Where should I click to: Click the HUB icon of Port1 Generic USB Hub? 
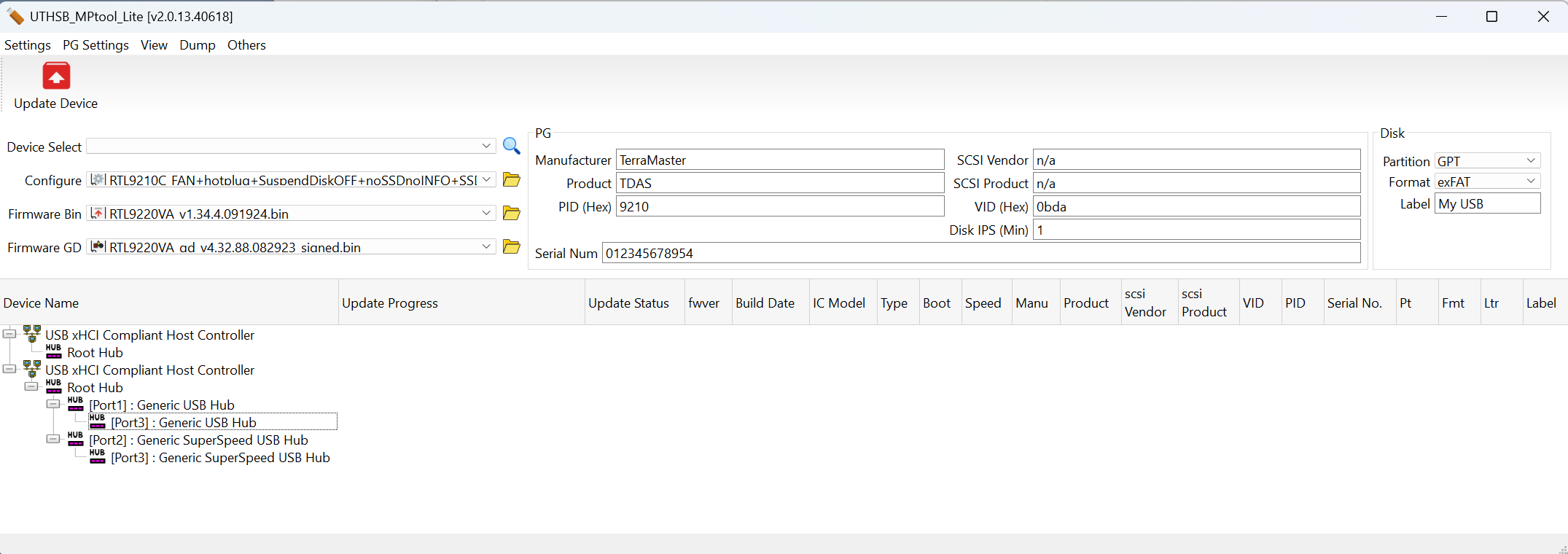(x=75, y=404)
